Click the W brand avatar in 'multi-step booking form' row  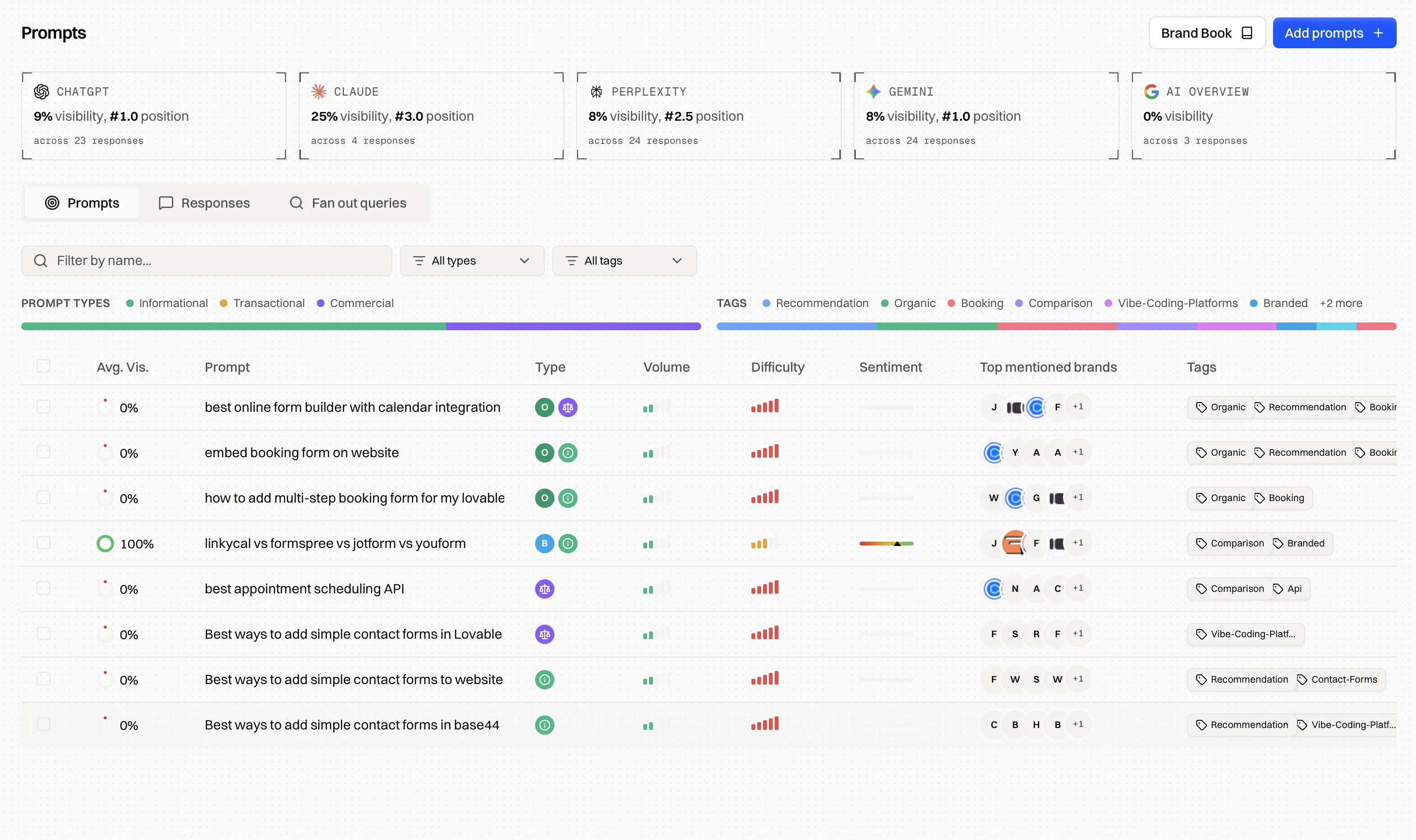(993, 498)
